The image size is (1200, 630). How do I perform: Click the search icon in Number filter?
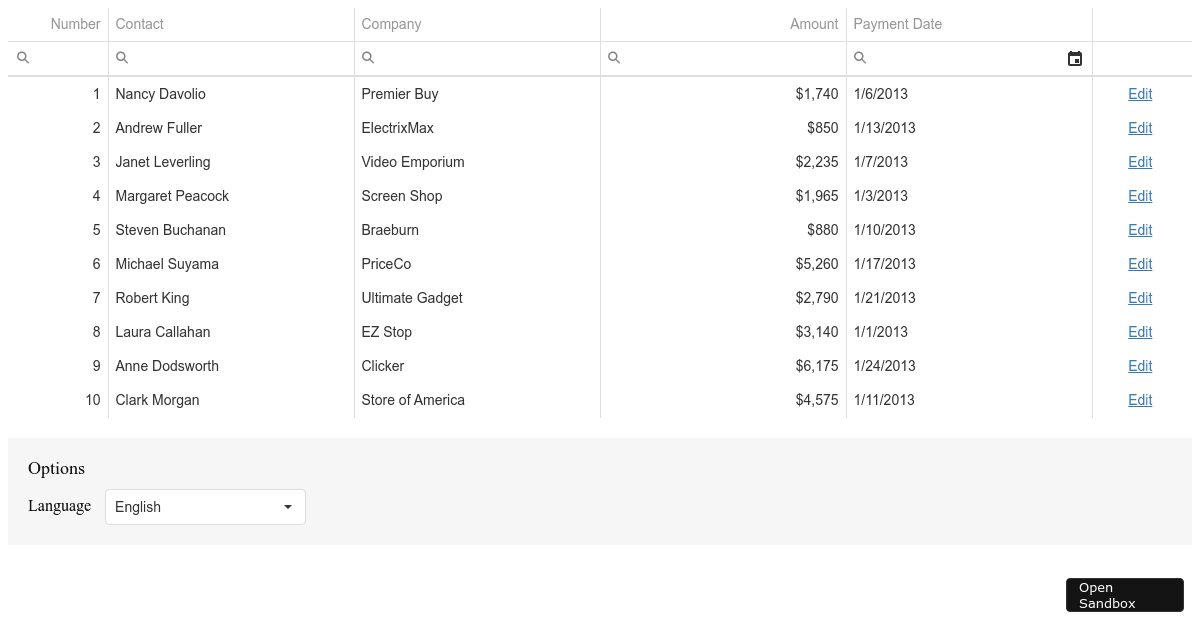pos(23,58)
